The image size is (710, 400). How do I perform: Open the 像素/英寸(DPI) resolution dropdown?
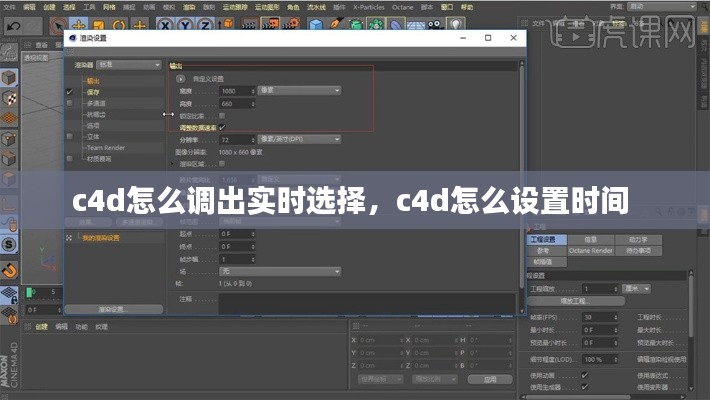pos(299,139)
